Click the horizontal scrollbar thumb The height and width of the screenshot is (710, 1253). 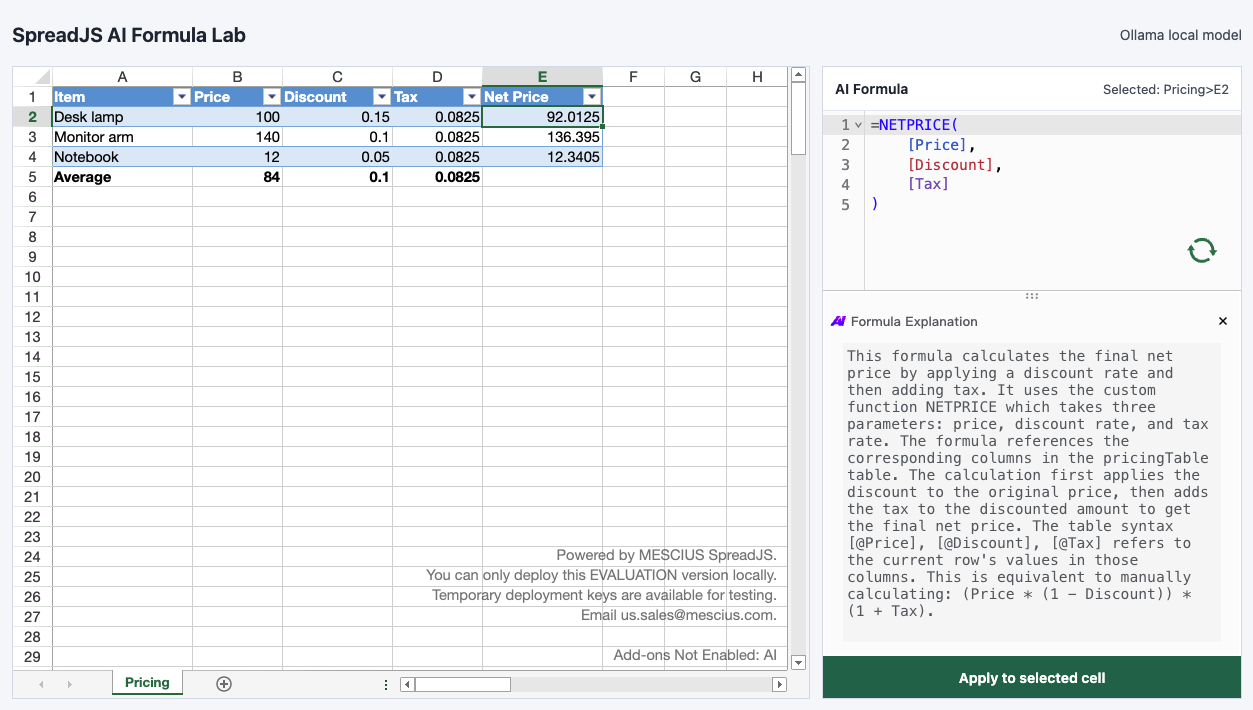[x=462, y=684]
